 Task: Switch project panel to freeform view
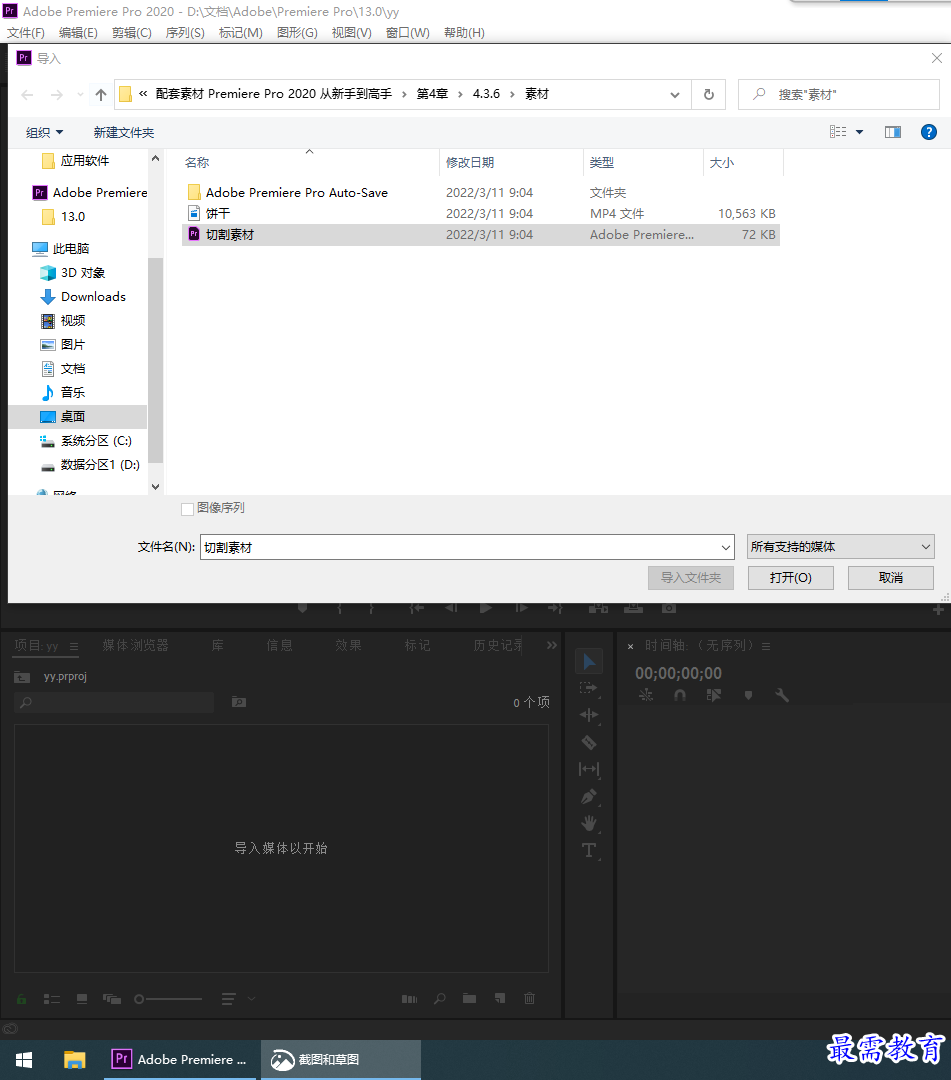click(x=112, y=999)
